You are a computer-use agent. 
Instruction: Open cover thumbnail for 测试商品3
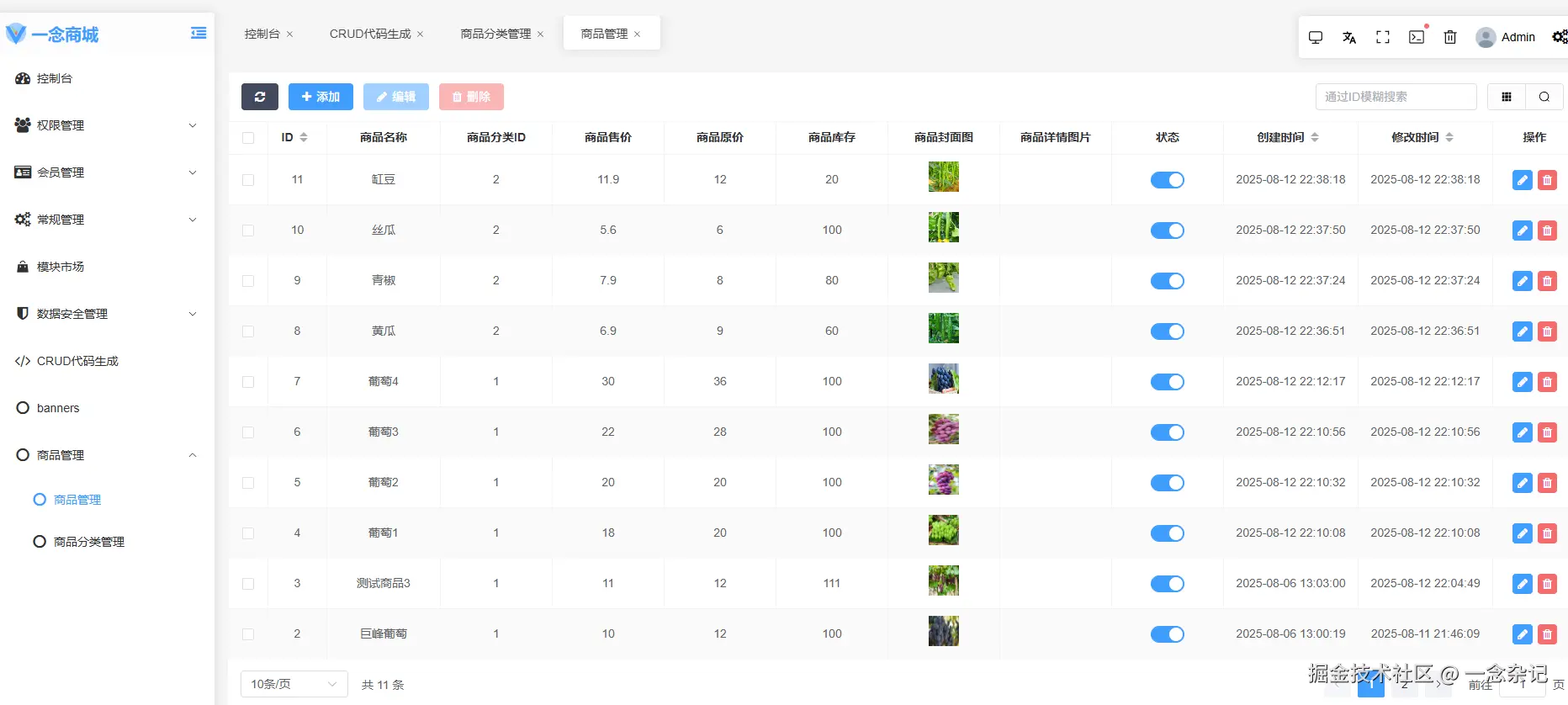coord(943,580)
